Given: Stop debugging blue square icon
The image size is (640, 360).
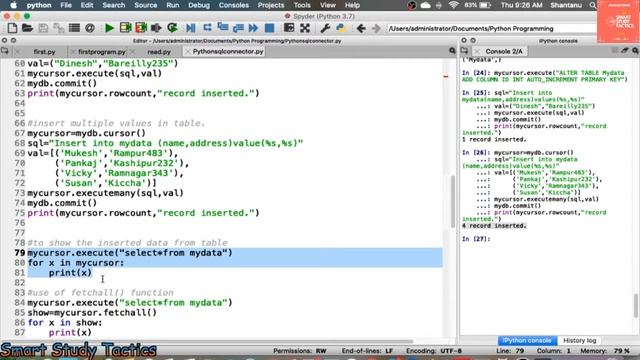Looking at the screenshot, I should (269, 28).
